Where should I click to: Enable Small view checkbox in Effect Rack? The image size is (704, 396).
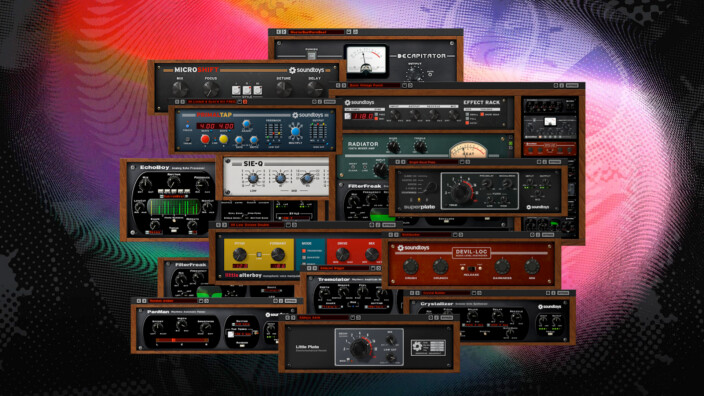[467, 114]
